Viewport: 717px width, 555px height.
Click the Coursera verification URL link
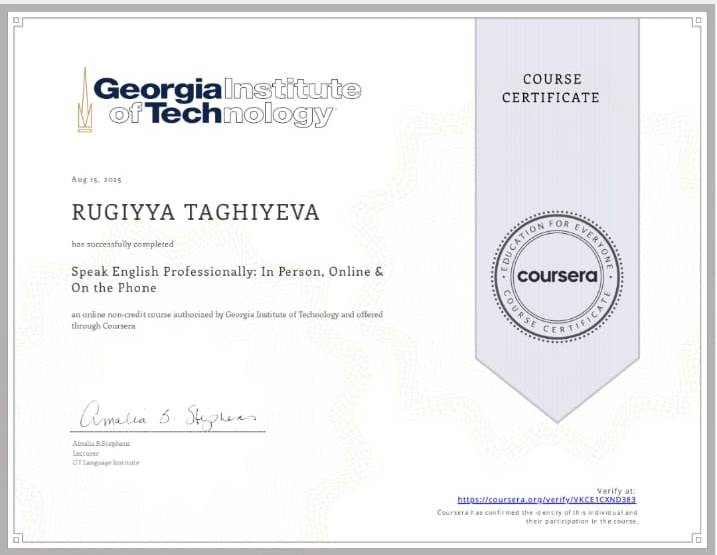tap(547, 499)
